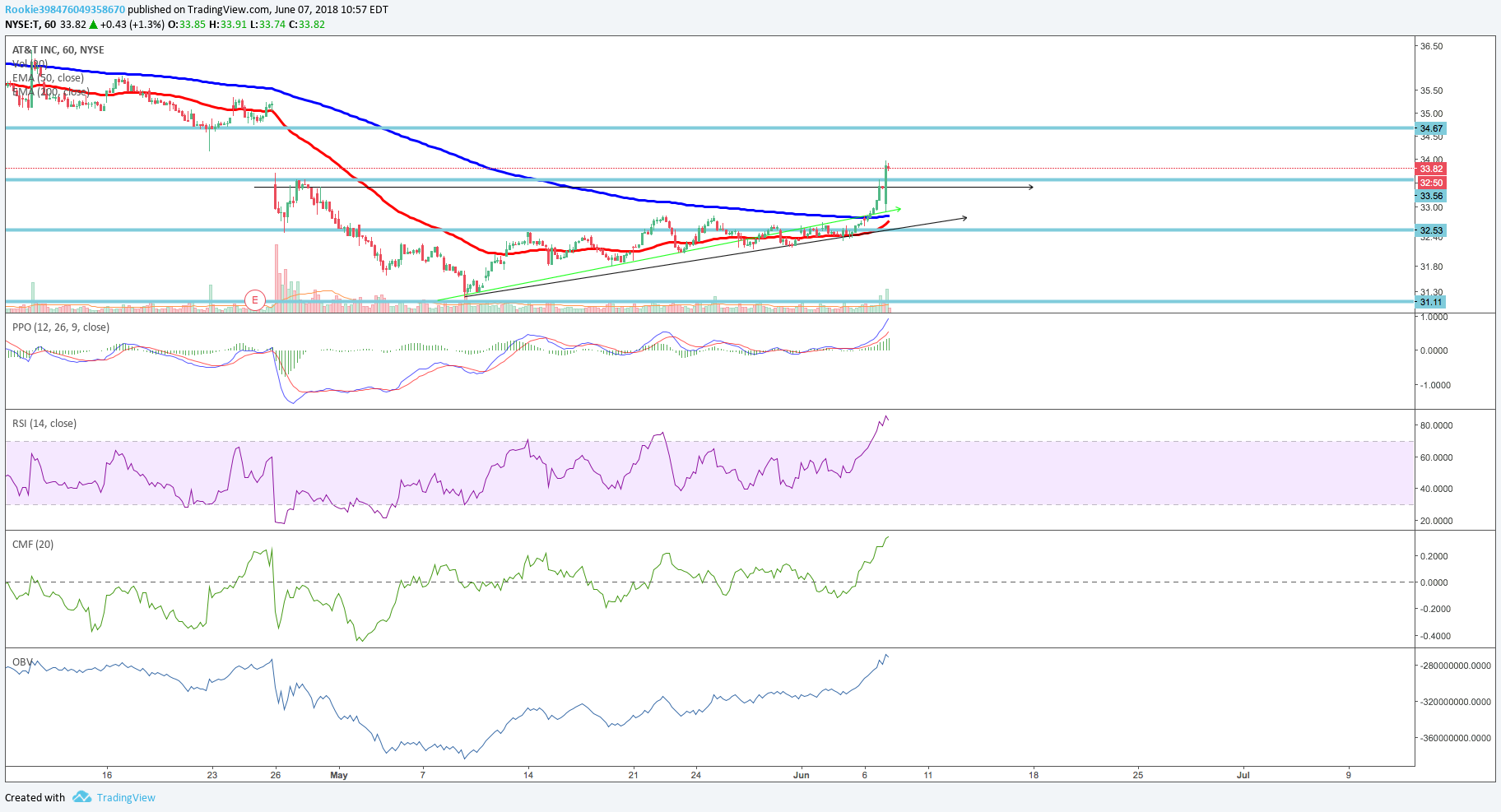Click the earnings E marker on chart
This screenshot has width=1501, height=812.
[255, 300]
